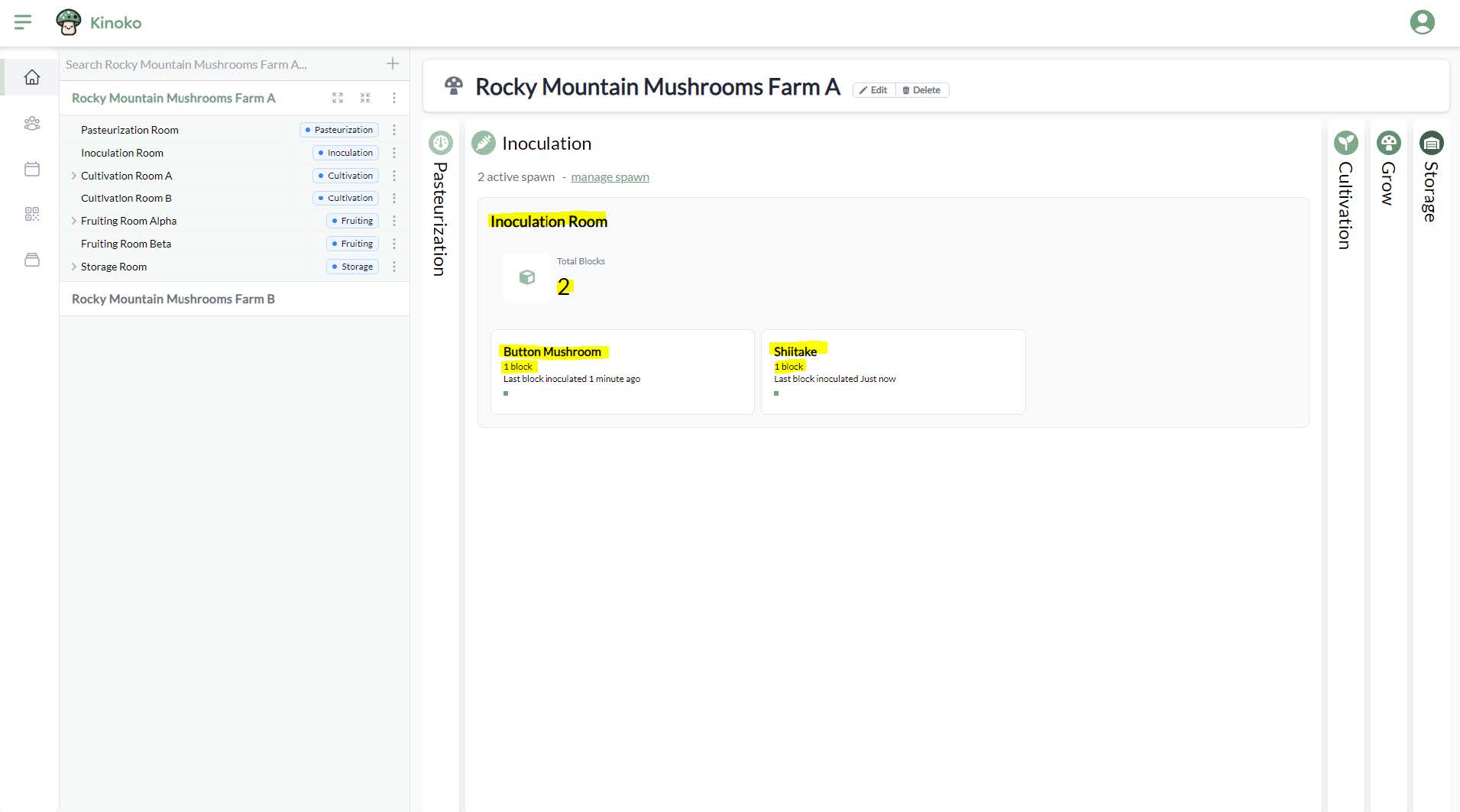Expand the Cultivation Room A tree item

point(73,176)
